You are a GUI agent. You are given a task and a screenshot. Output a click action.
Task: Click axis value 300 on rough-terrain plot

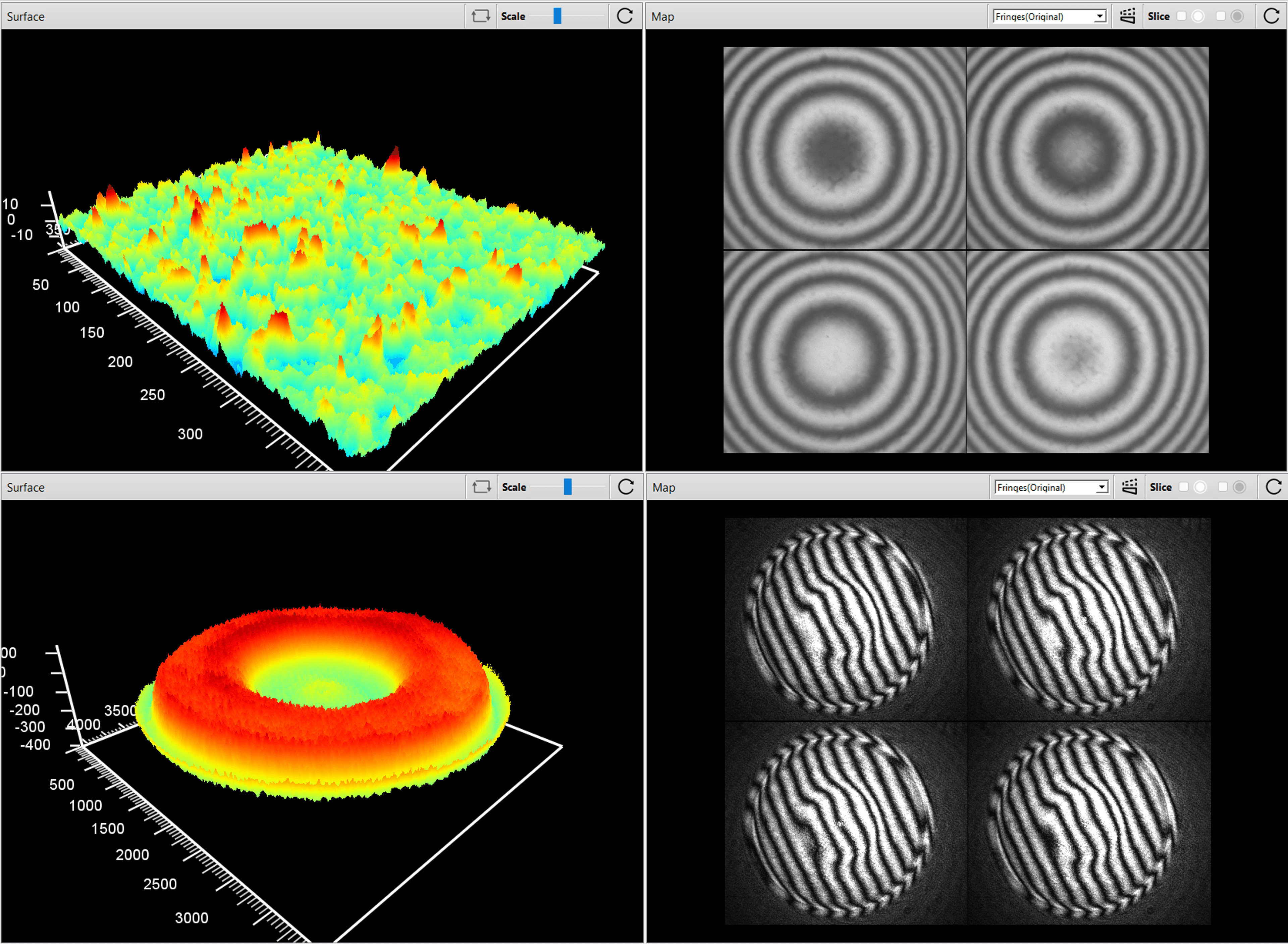(190, 434)
